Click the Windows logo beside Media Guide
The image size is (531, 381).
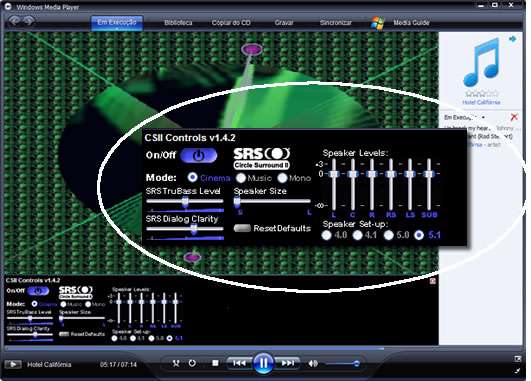coord(377,23)
